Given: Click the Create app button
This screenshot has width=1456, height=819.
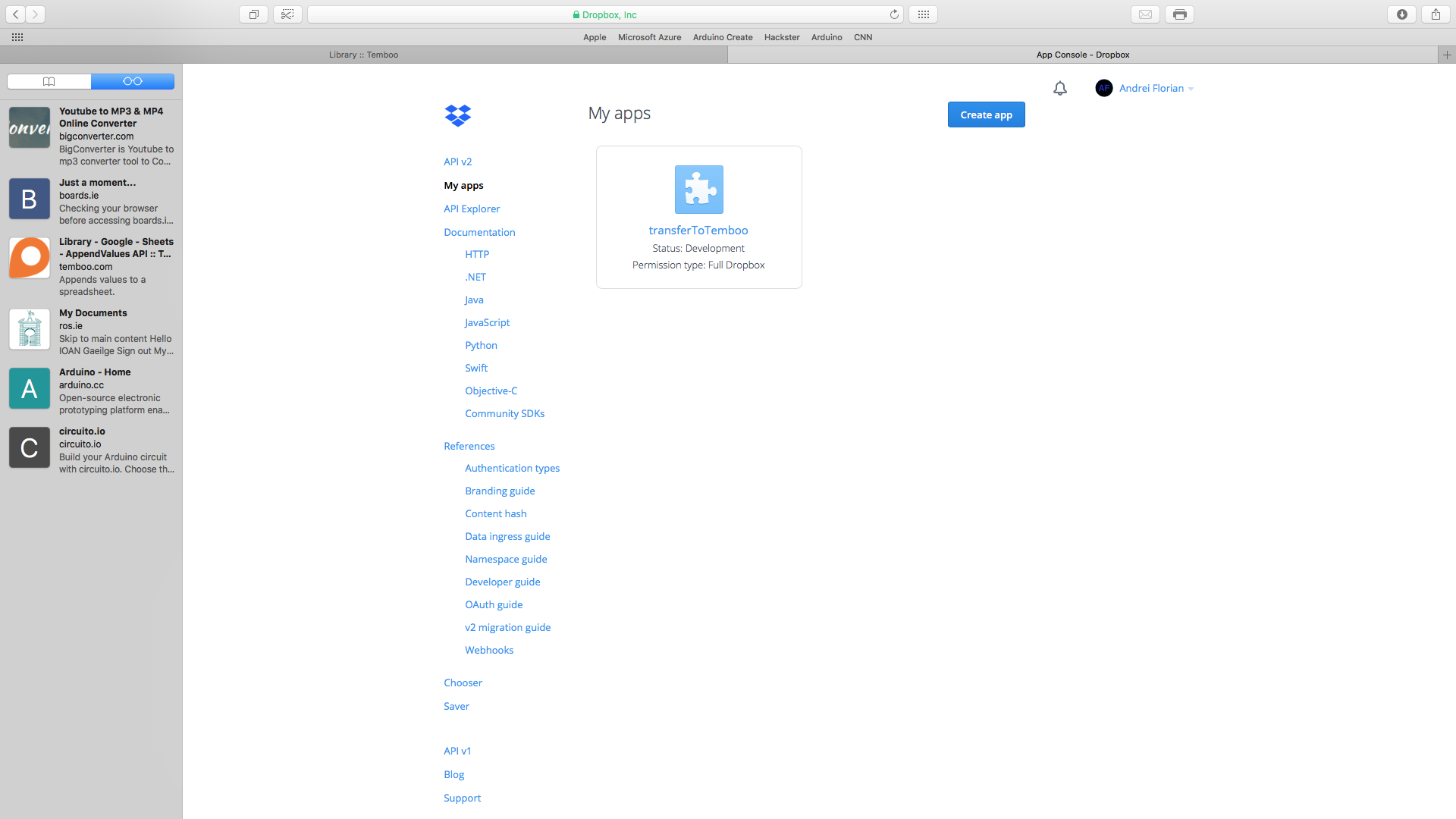Looking at the screenshot, I should pyautogui.click(x=986, y=115).
